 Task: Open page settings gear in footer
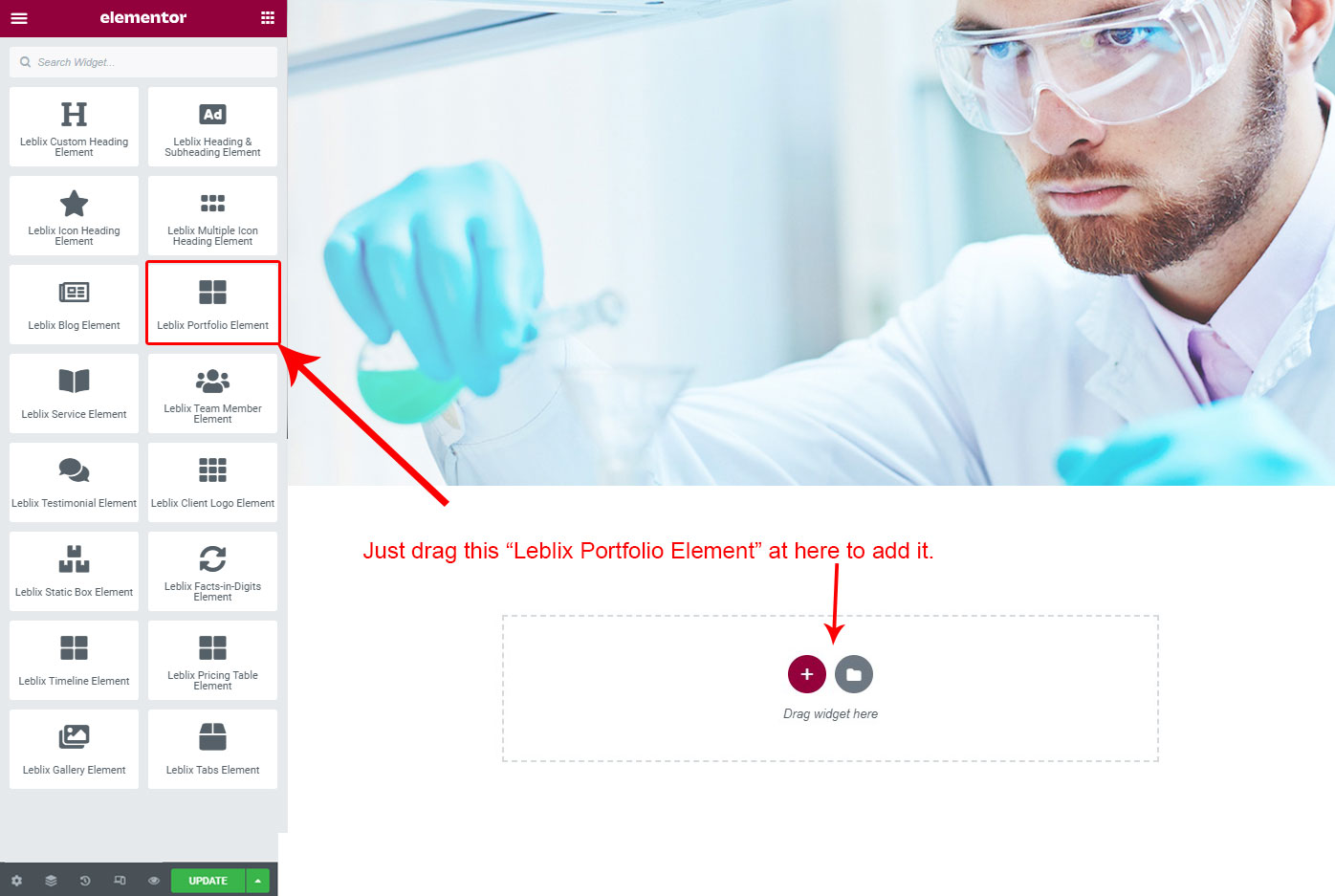coord(16,881)
